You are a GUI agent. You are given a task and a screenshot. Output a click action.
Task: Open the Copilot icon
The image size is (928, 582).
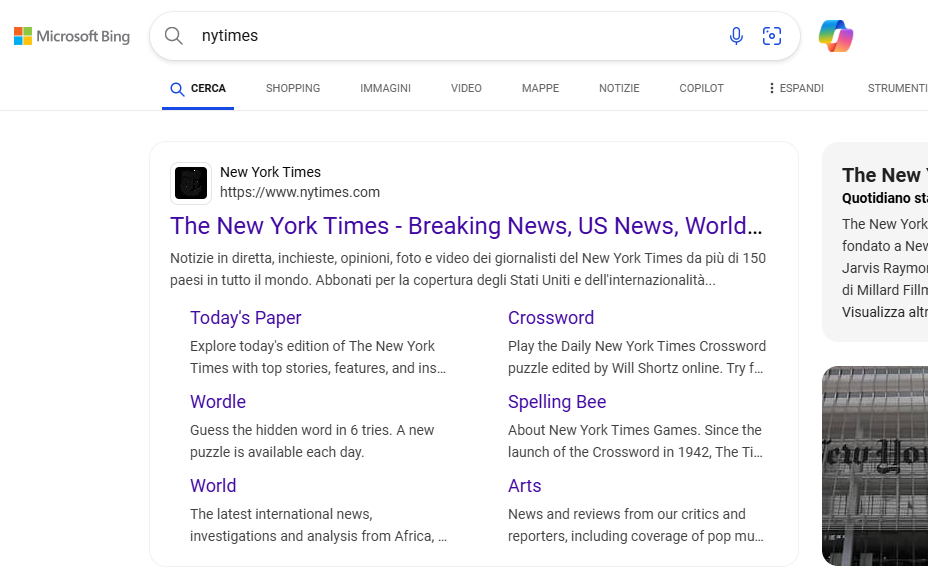click(x=836, y=36)
